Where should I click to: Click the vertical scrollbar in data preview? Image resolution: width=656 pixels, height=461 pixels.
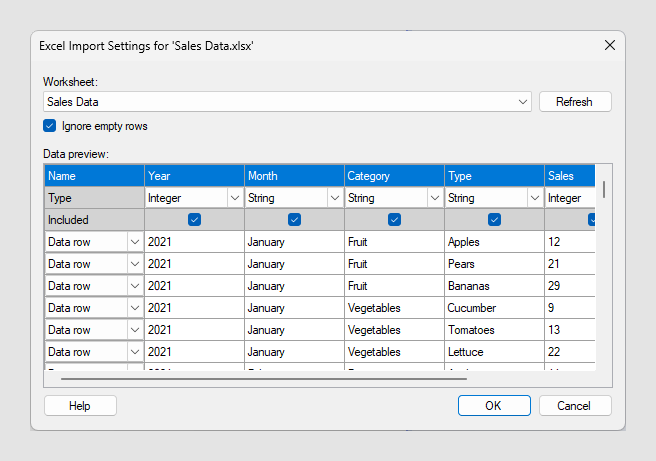point(604,189)
